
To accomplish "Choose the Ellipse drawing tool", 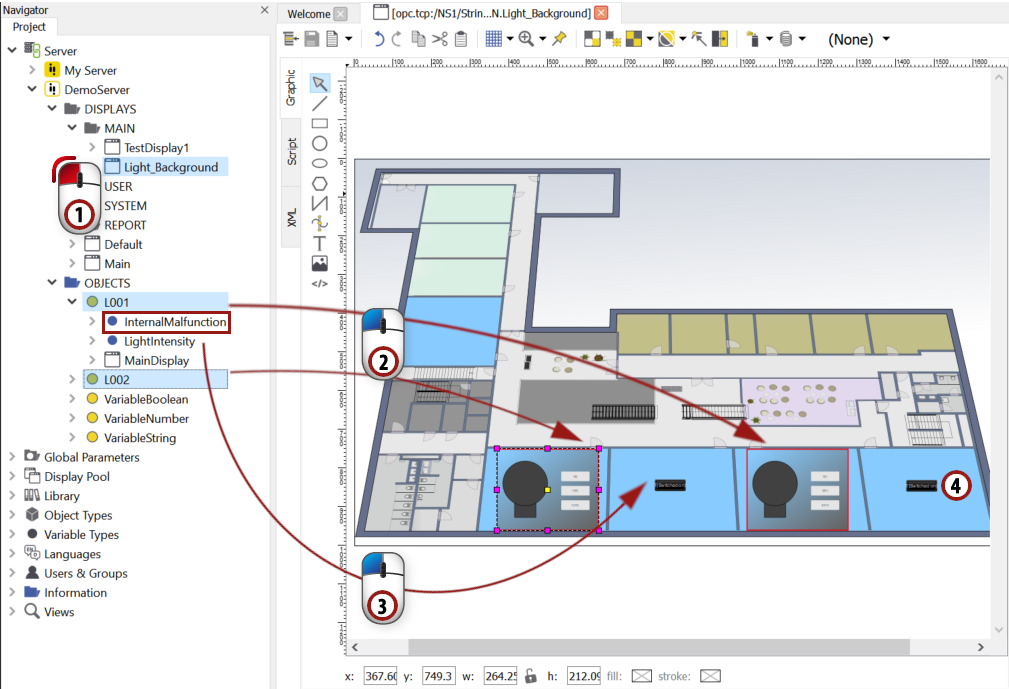I will click(321, 144).
